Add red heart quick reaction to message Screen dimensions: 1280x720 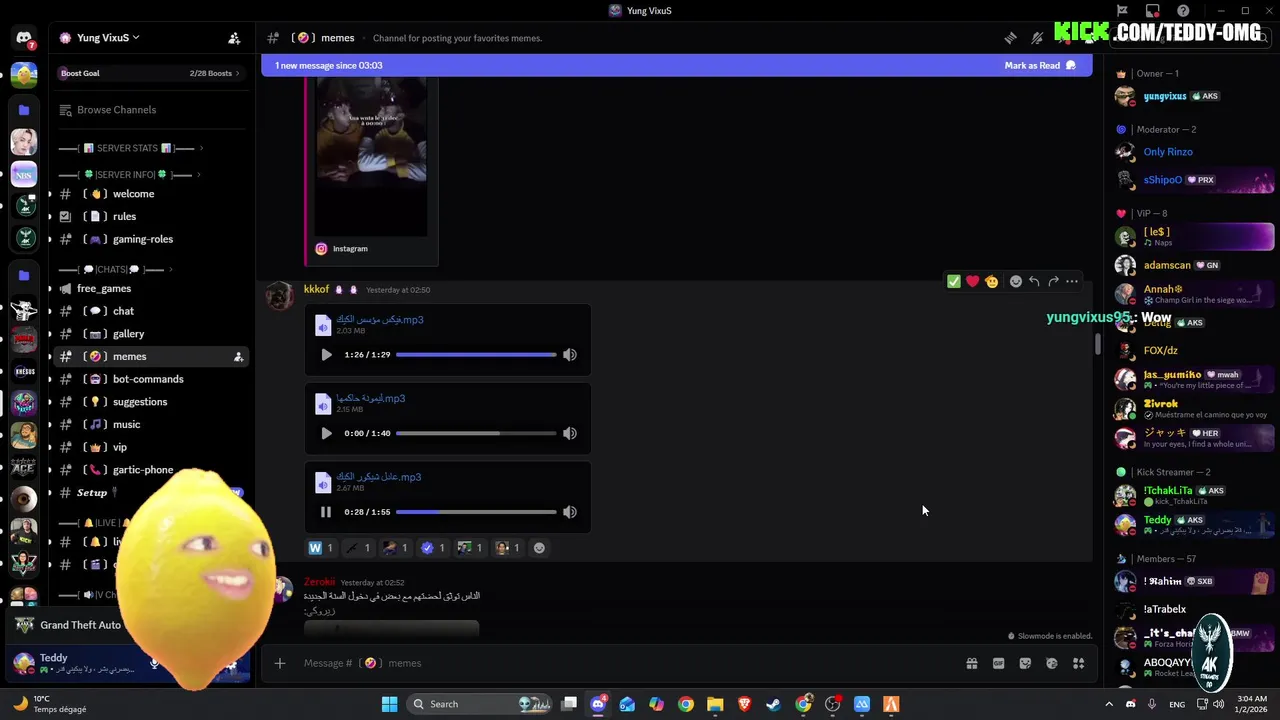[973, 282]
